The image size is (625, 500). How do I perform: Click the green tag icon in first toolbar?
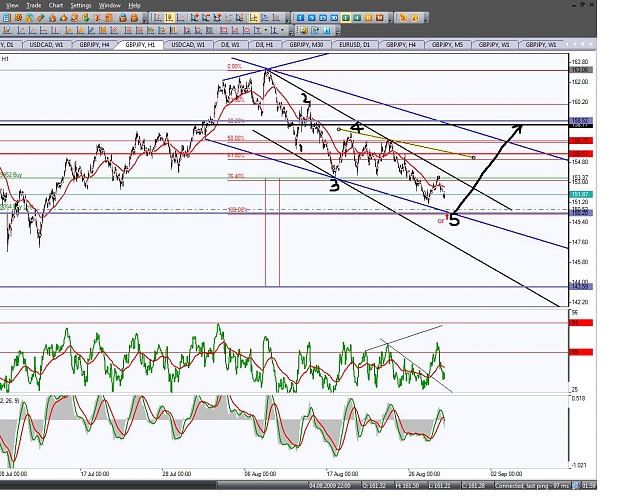(x=41, y=18)
